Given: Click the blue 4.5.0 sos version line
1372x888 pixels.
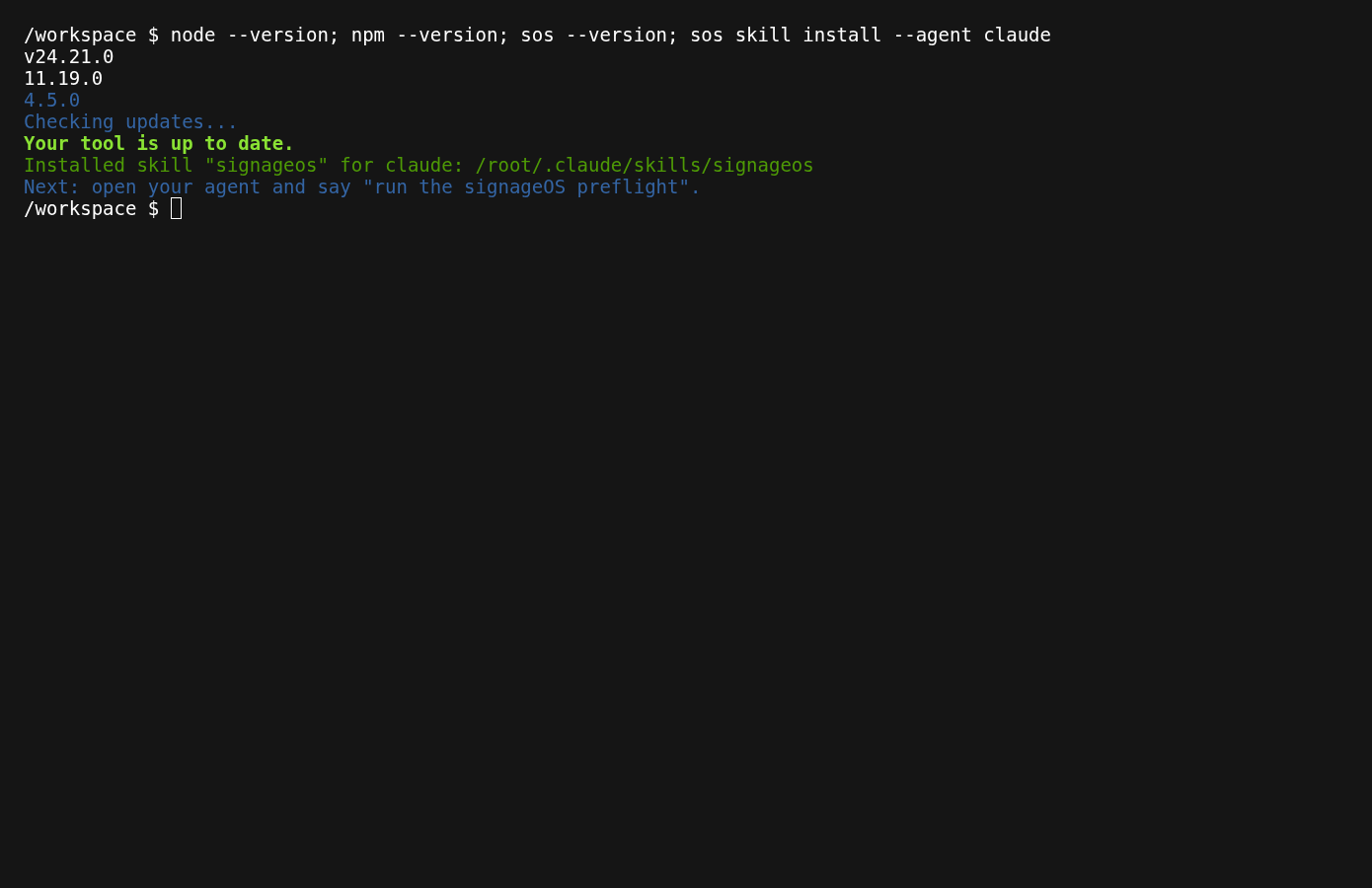Looking at the screenshot, I should click(x=52, y=101).
